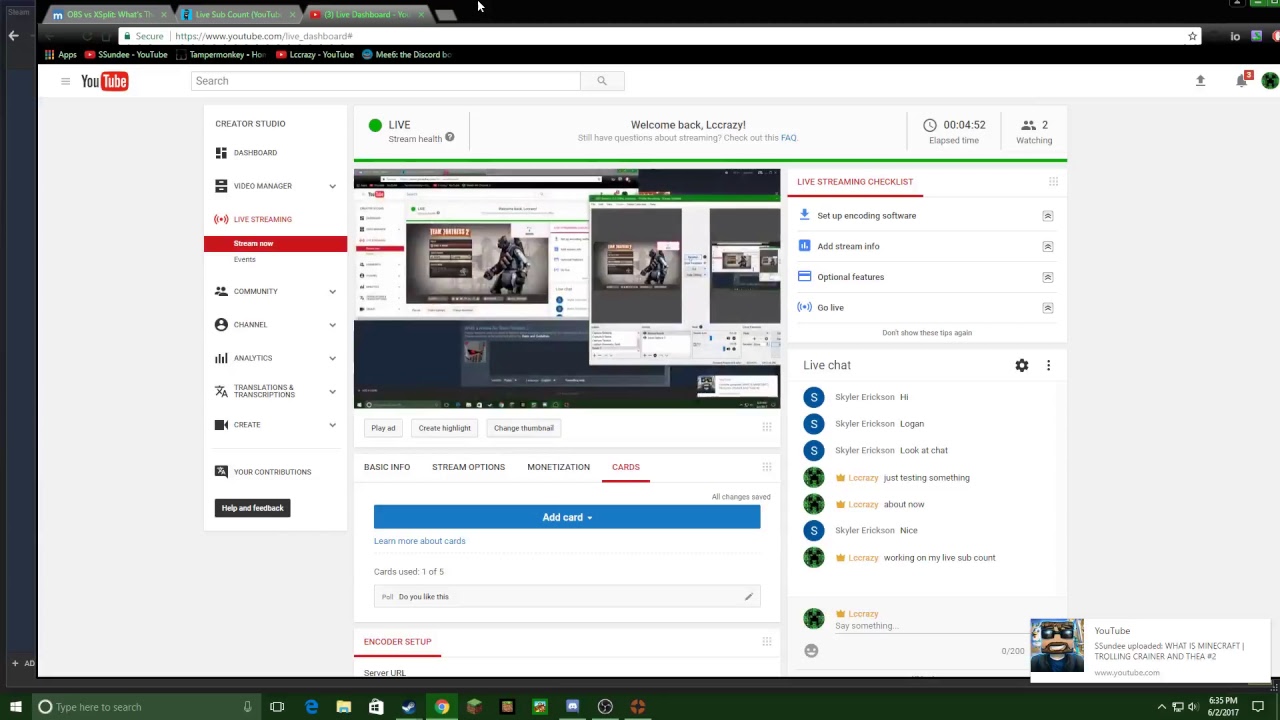Open the Action Center notification icon
This screenshot has width=1280, height=720.
pos(1258,707)
